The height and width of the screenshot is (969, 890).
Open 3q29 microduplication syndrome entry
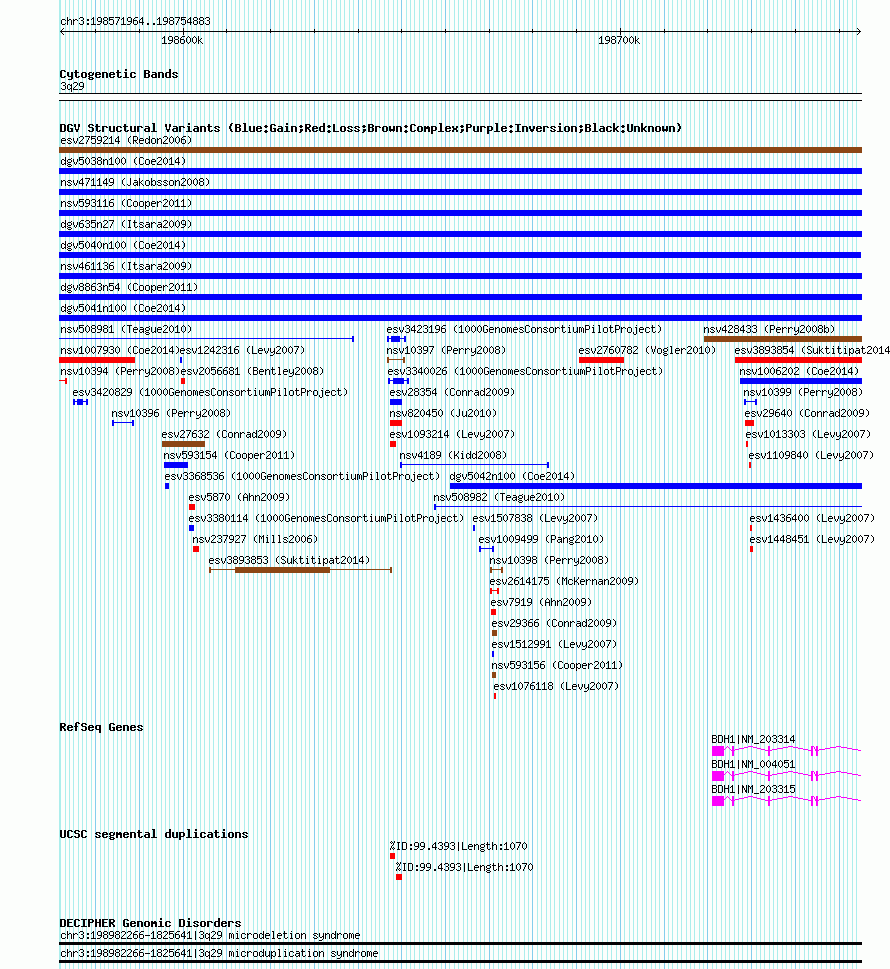(219, 954)
